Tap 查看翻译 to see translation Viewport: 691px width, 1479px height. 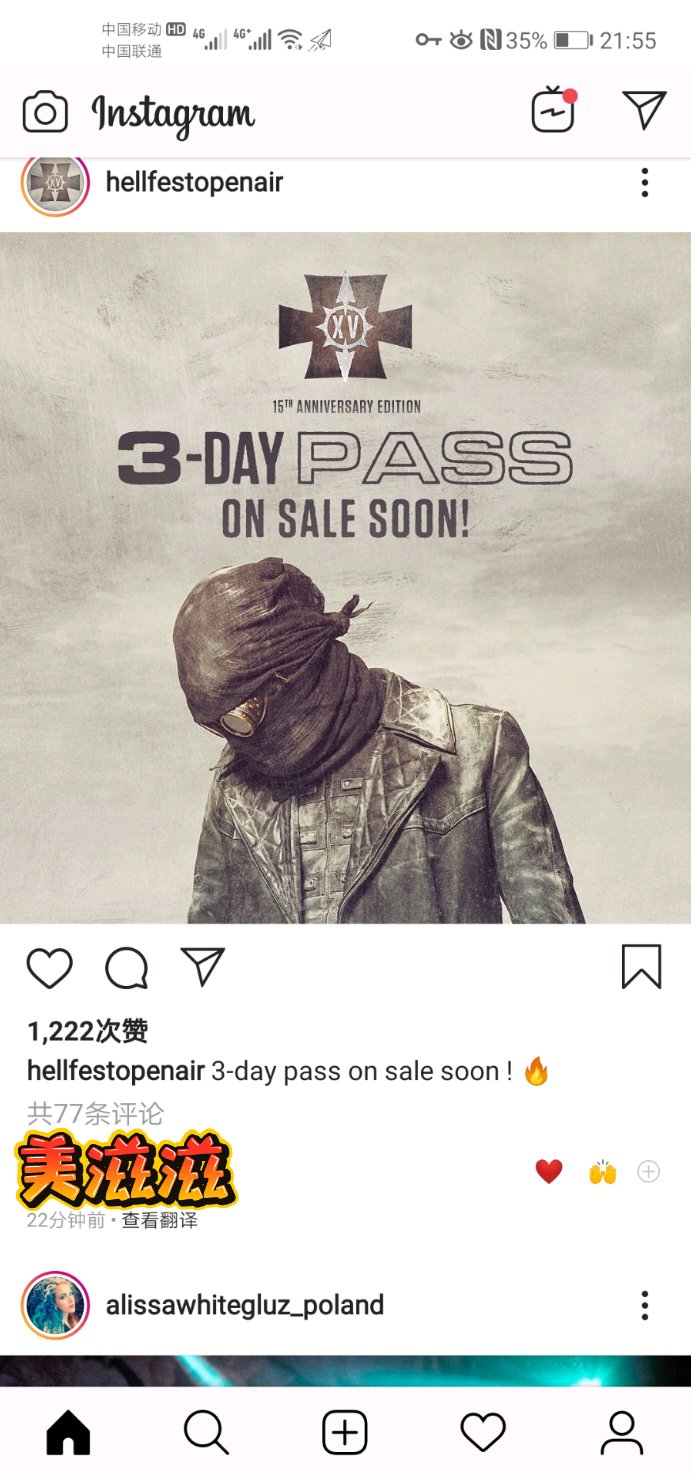(x=160, y=1221)
